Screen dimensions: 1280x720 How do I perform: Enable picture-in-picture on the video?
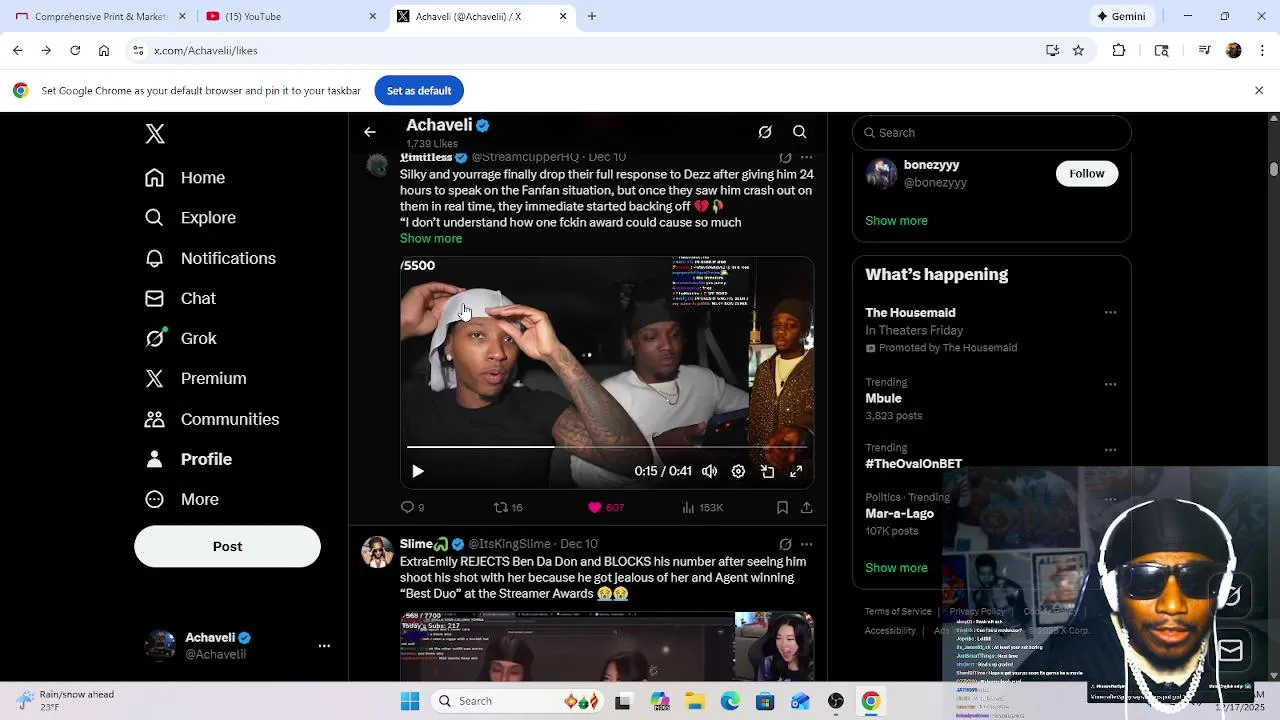coord(767,471)
